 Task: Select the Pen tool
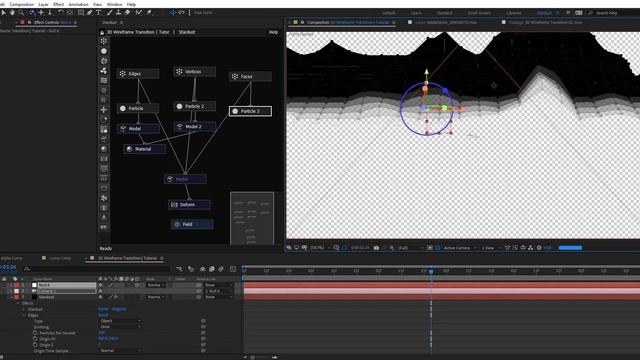click(x=90, y=13)
